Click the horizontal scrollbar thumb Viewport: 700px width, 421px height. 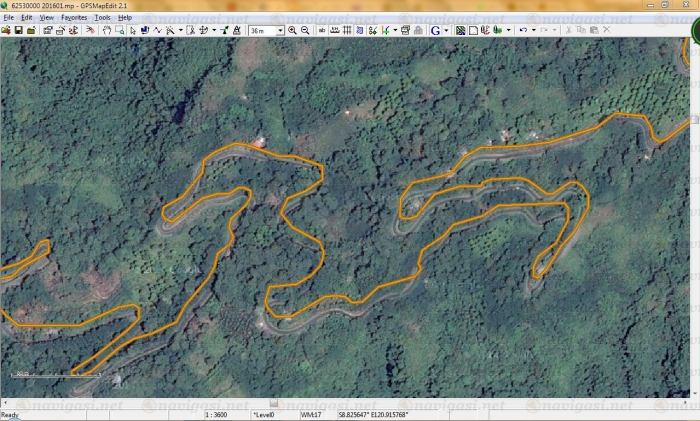(274, 403)
